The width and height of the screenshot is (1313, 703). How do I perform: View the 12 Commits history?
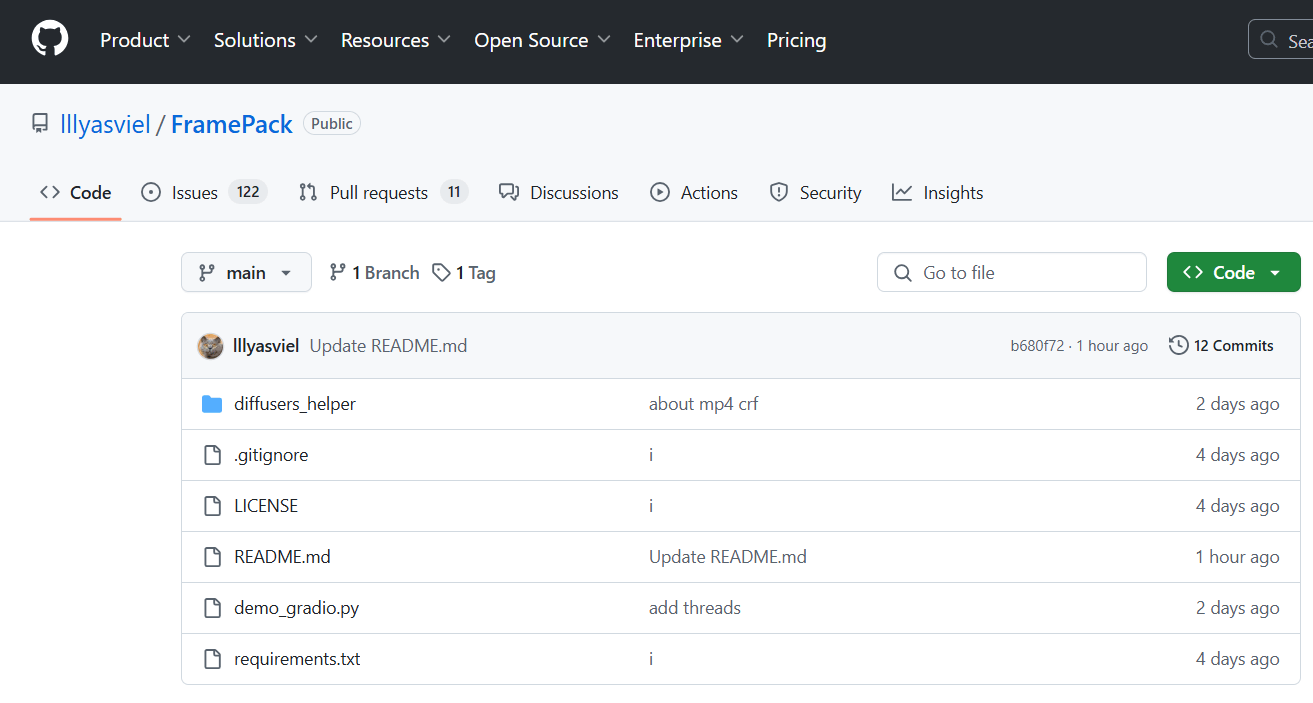click(x=1222, y=346)
